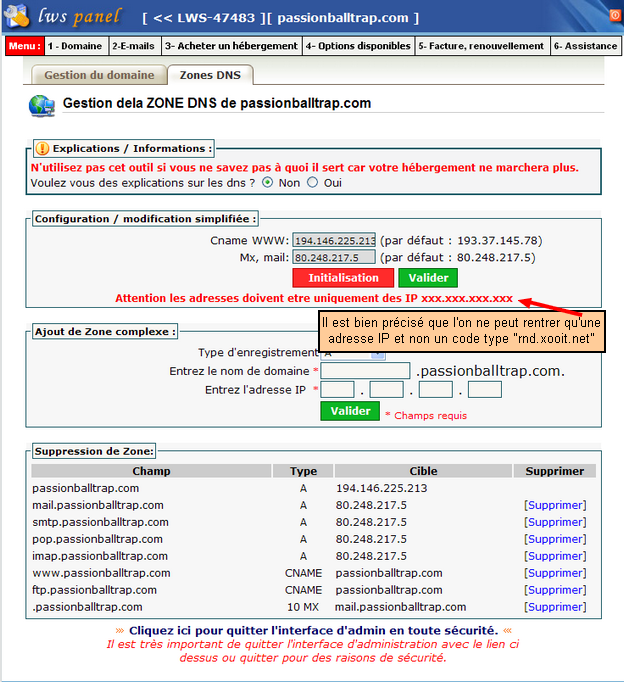Delete the imap.passionballtrap.com zone via Supprimer
624x682 pixels.
point(555,556)
